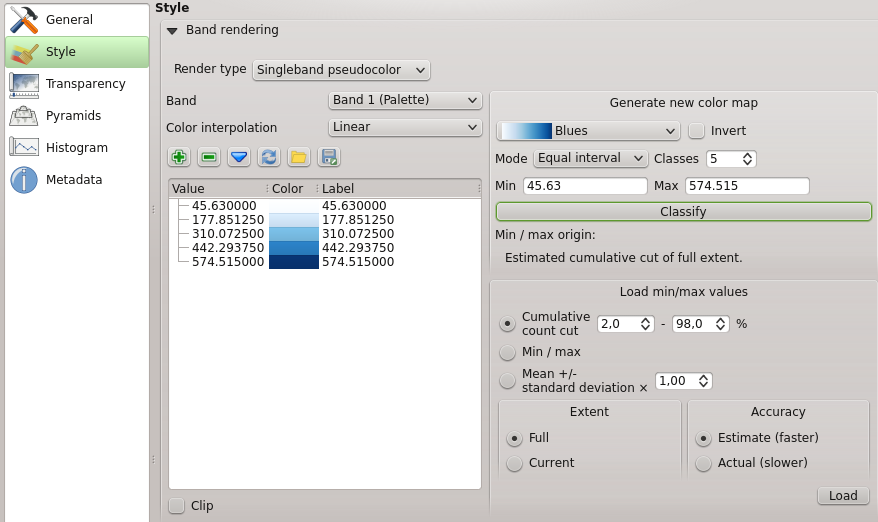
Task: Switch to the Transparency tab
Action: (85, 83)
